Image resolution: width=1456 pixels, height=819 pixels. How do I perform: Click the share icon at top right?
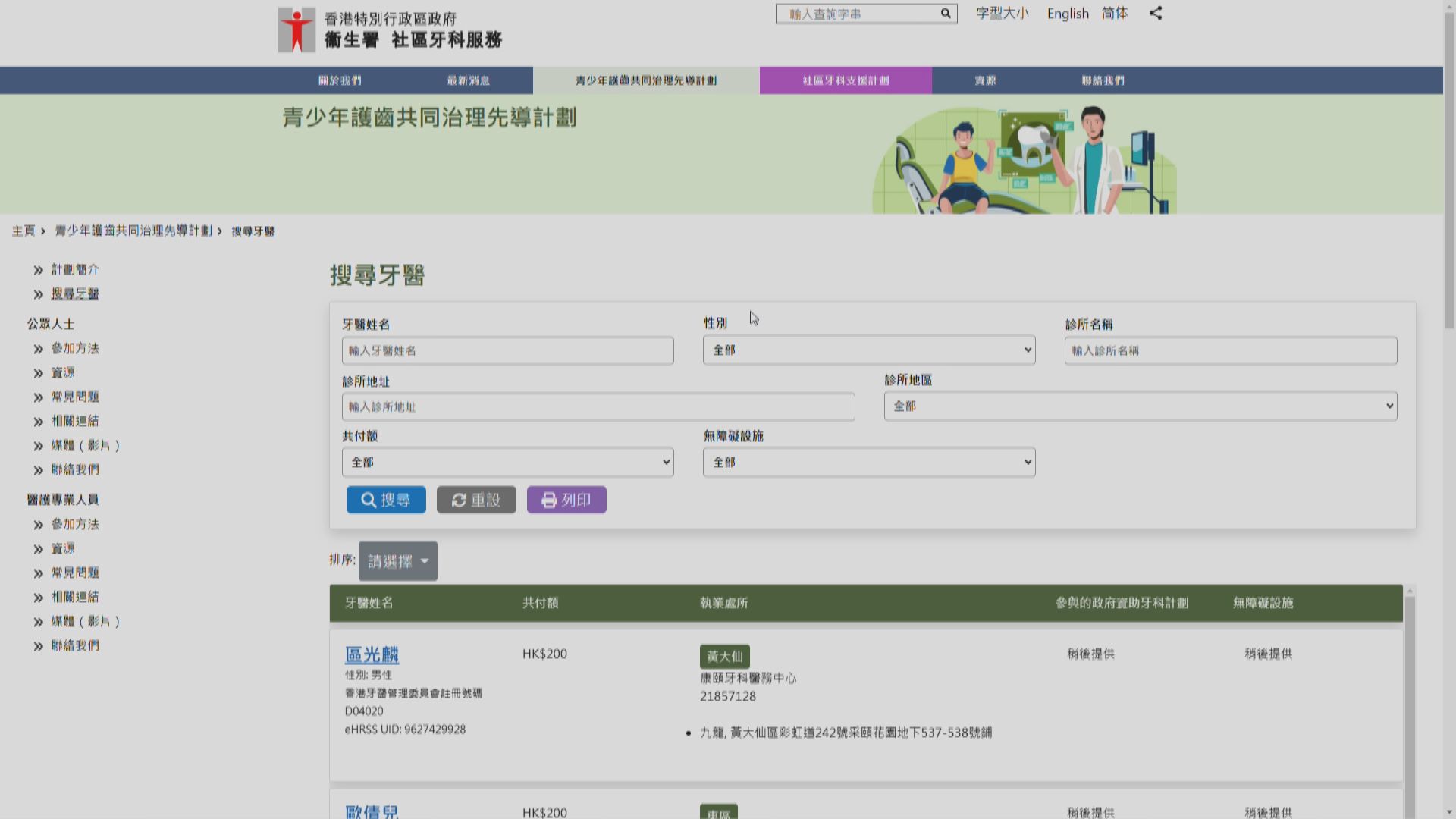[x=1156, y=13]
